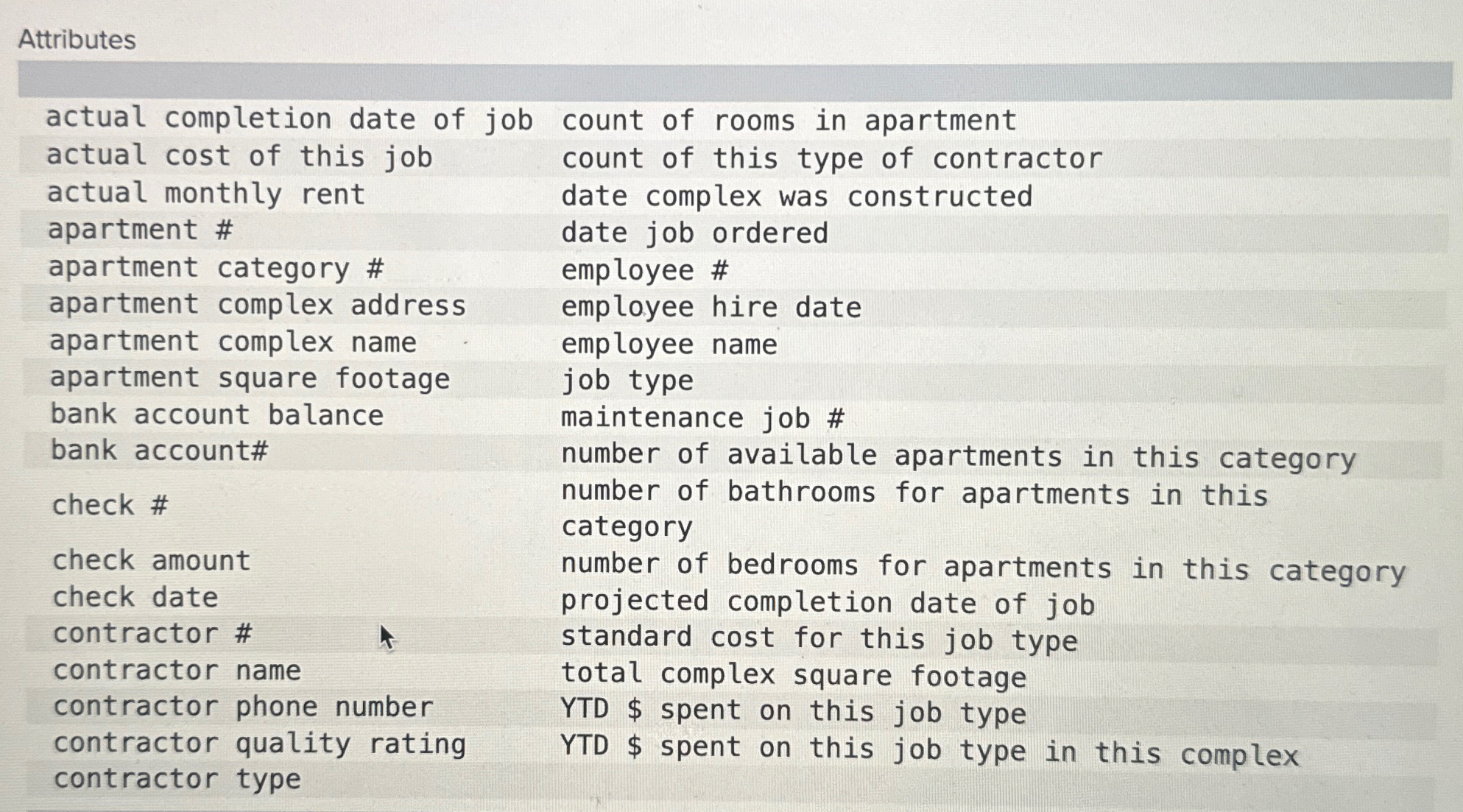Select 'count of rooms in apartment'
This screenshot has height=812, width=1463.
pyautogui.click(x=789, y=121)
